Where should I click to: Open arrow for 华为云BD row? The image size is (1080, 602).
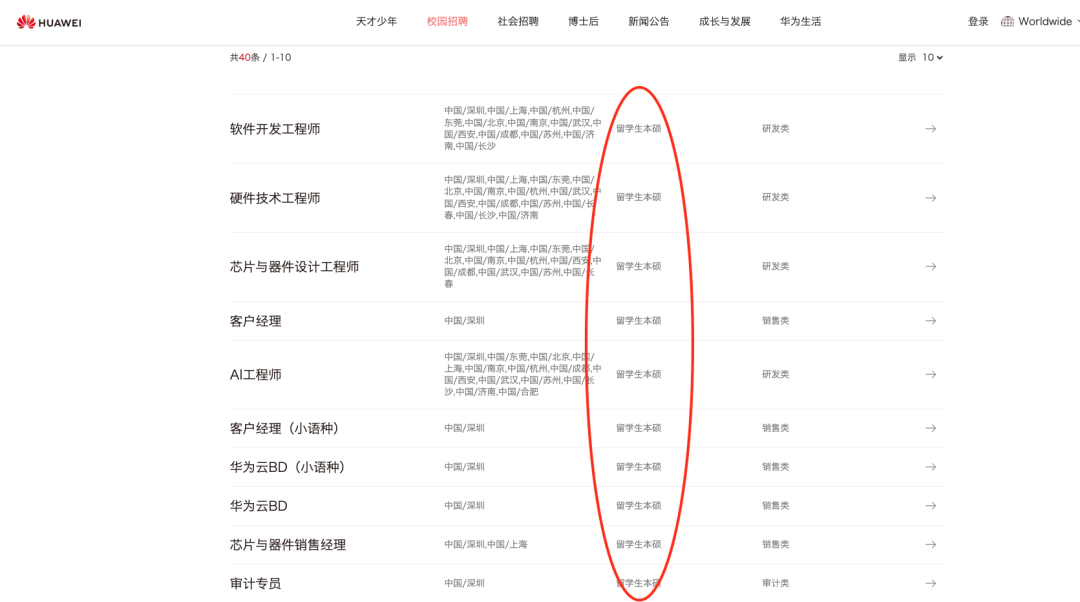pos(931,506)
